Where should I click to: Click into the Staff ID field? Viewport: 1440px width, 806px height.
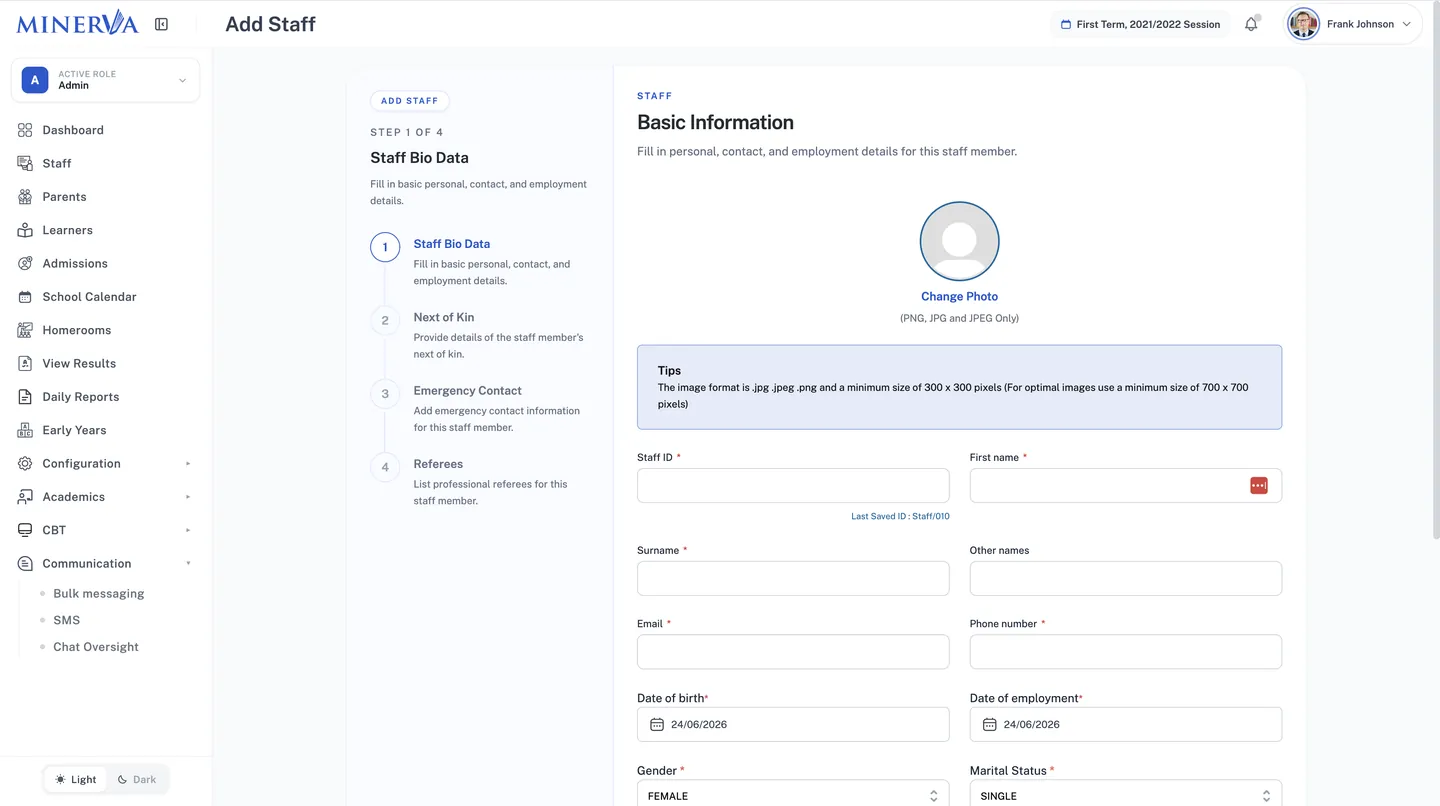click(x=793, y=485)
